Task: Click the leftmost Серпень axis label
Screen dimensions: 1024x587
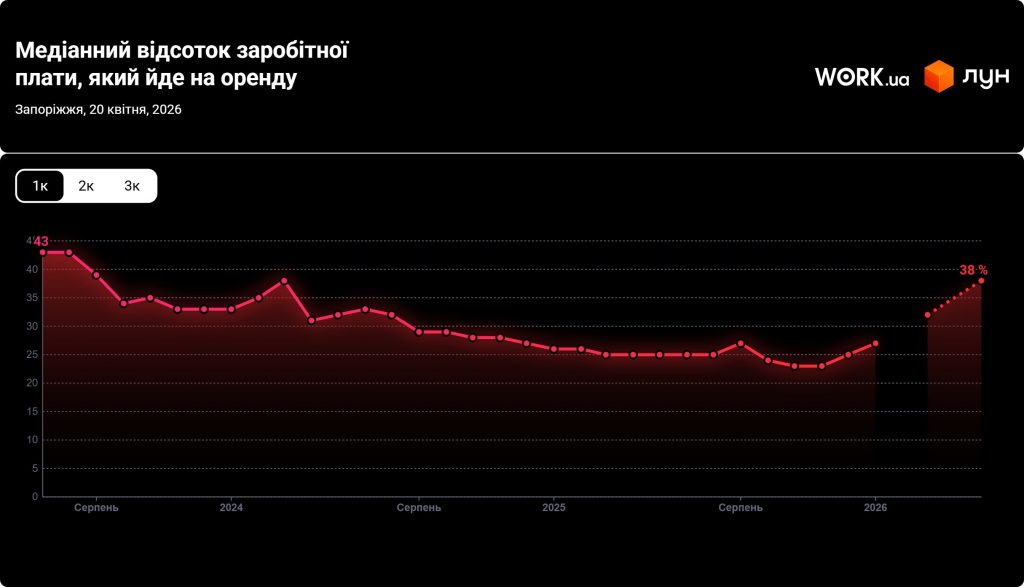Action: pos(96,508)
